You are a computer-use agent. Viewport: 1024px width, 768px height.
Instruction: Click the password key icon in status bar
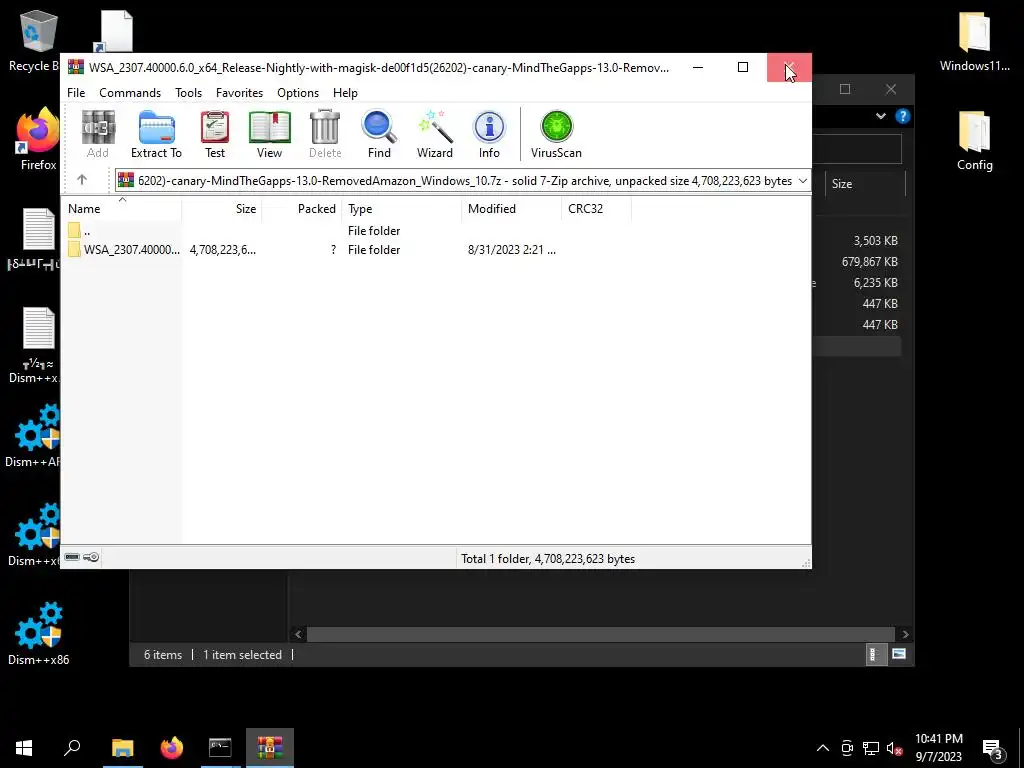tap(91, 557)
